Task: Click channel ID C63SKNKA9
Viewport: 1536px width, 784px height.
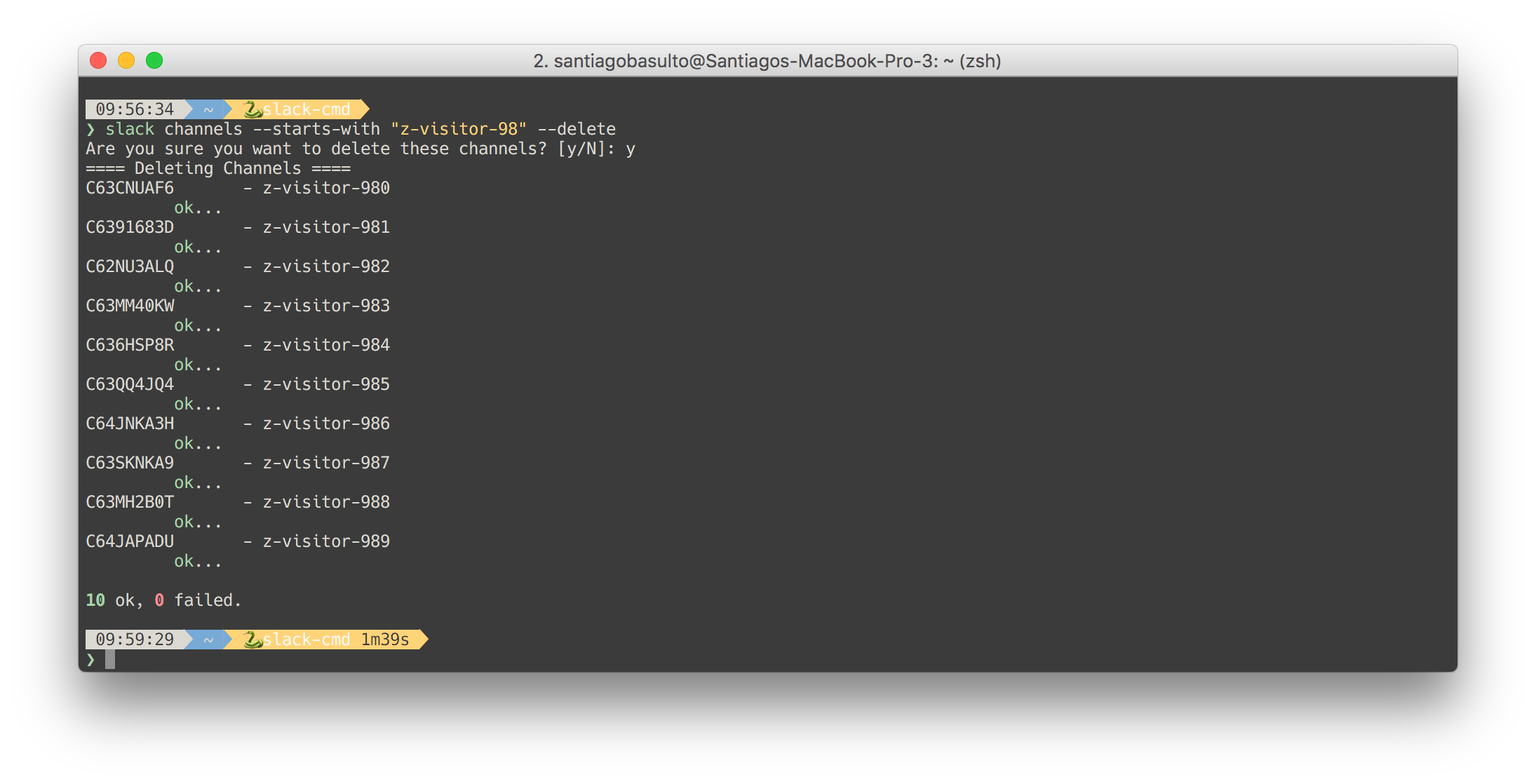Action: pos(130,463)
